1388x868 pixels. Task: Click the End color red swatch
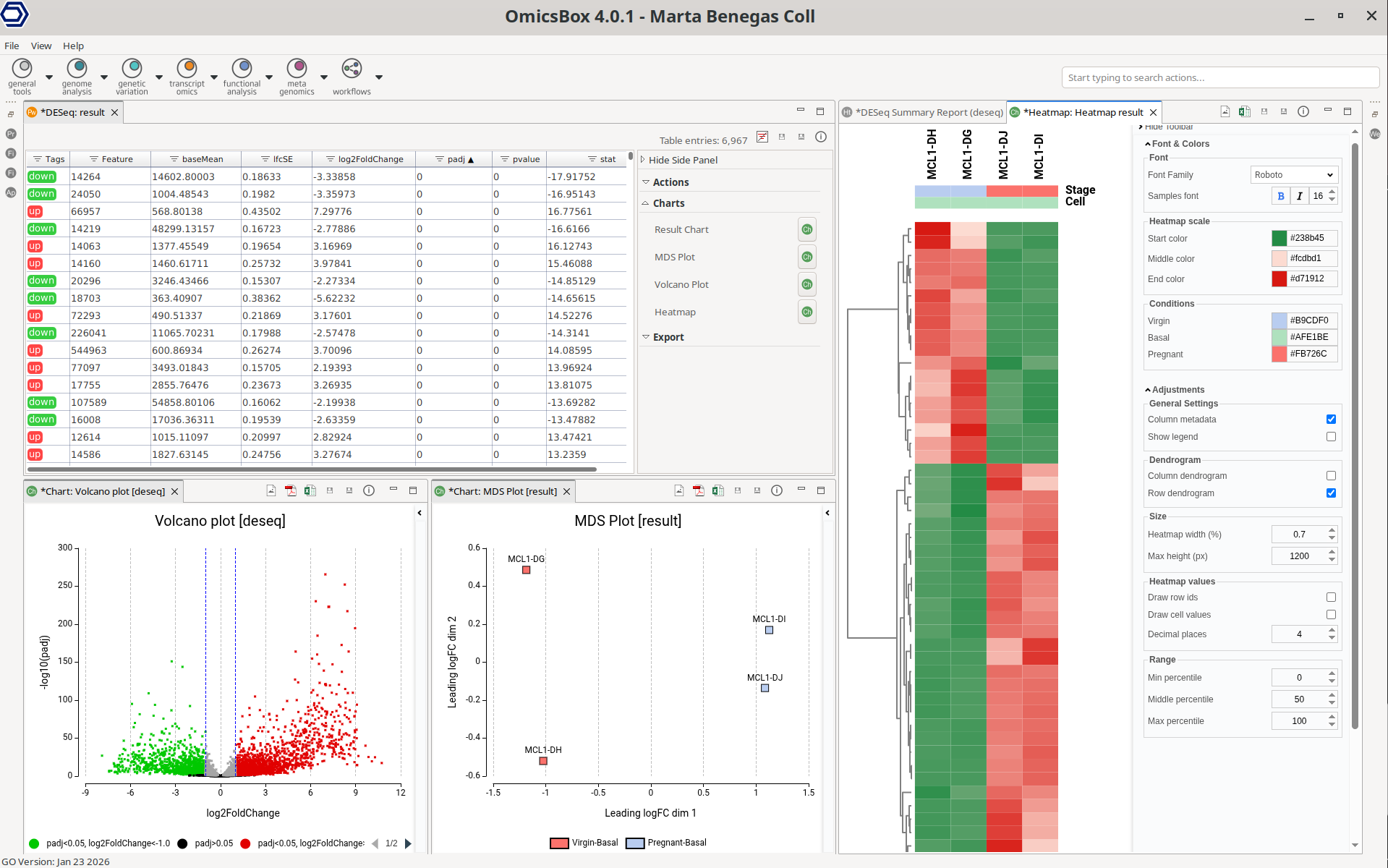(x=1279, y=279)
